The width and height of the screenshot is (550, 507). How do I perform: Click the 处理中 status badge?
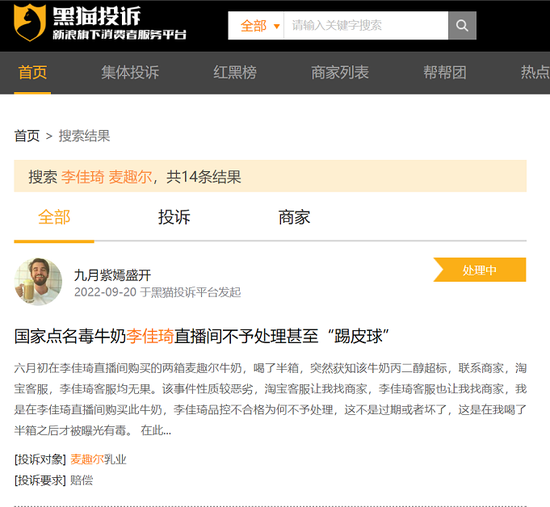coord(479,270)
